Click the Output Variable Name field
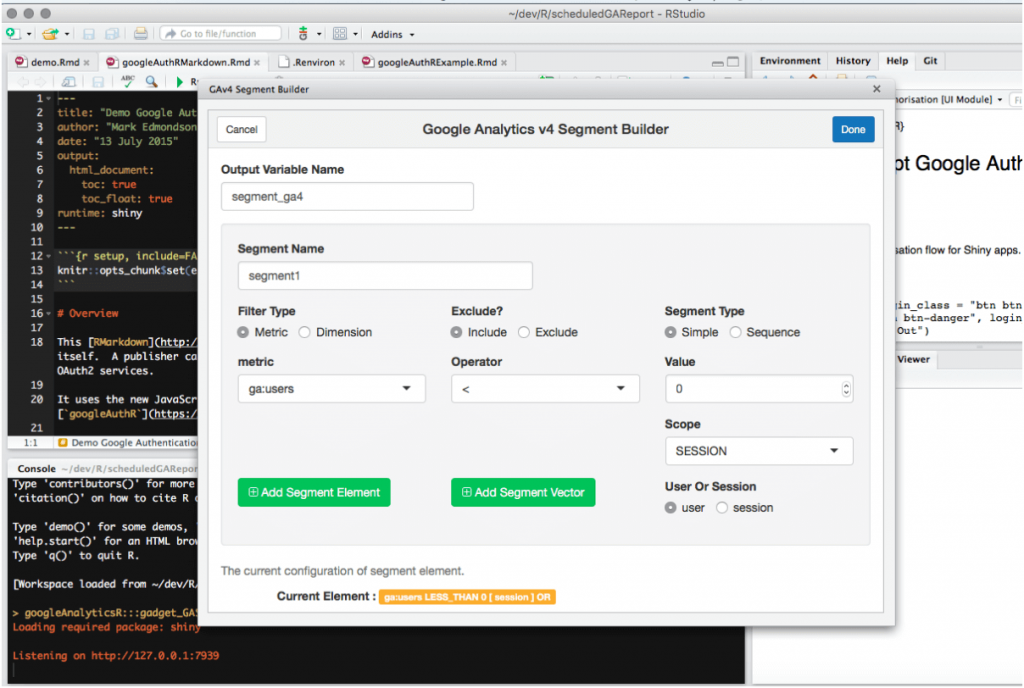This screenshot has height=688, width=1024. click(x=347, y=196)
